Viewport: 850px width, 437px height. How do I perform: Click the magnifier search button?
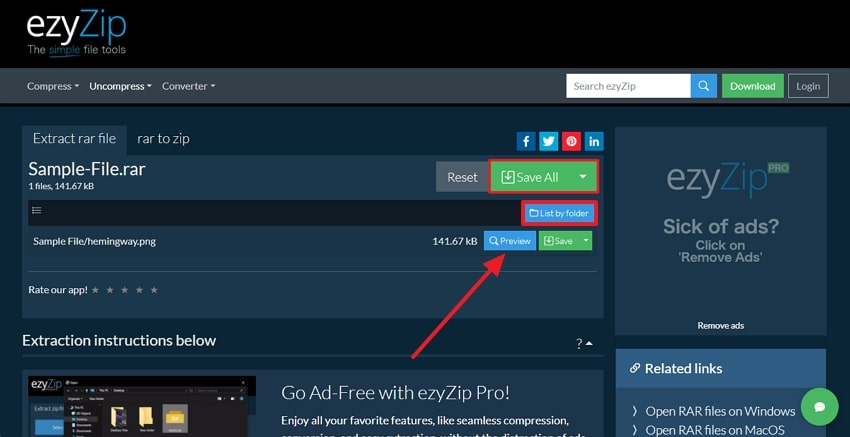[x=704, y=86]
